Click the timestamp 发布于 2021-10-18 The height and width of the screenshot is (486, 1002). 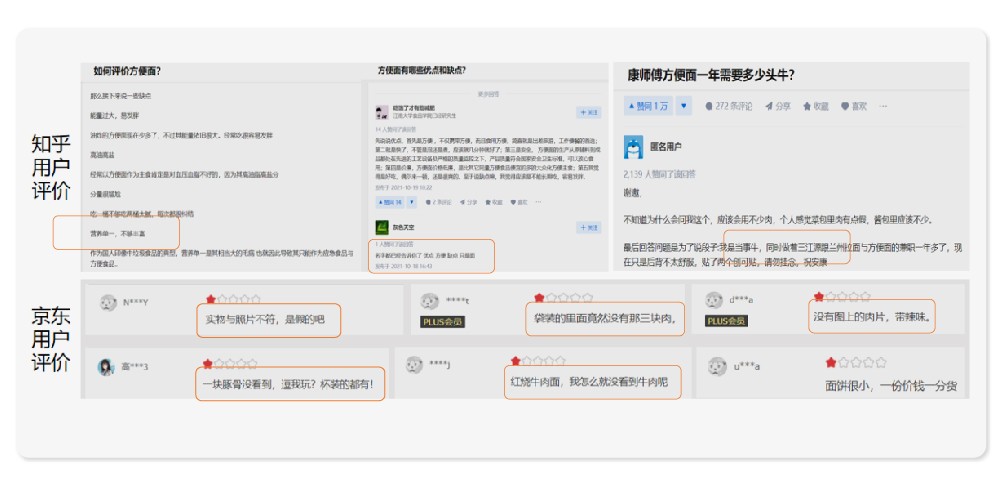click(404, 266)
